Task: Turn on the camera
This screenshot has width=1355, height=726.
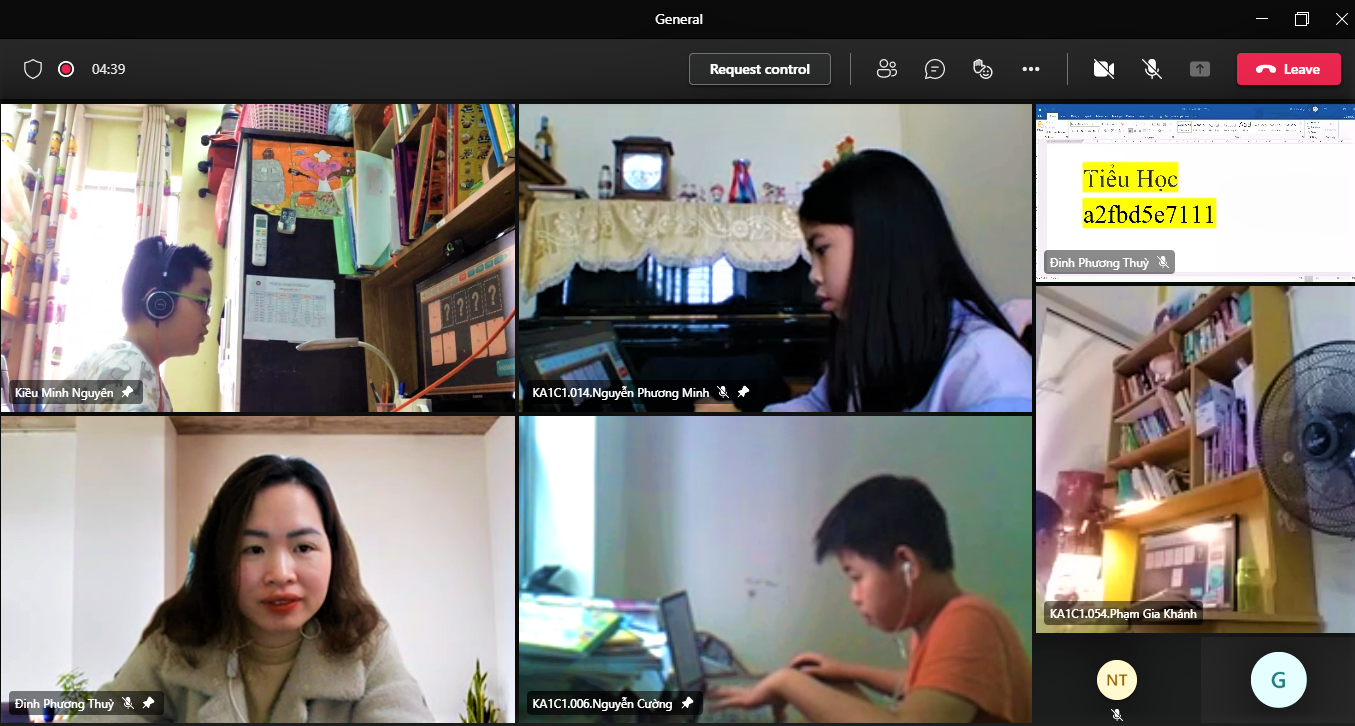Action: [x=1104, y=69]
